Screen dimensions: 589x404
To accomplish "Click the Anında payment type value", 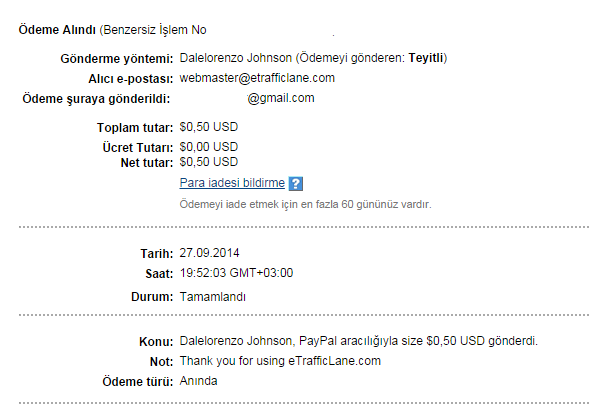I will click(198, 381).
